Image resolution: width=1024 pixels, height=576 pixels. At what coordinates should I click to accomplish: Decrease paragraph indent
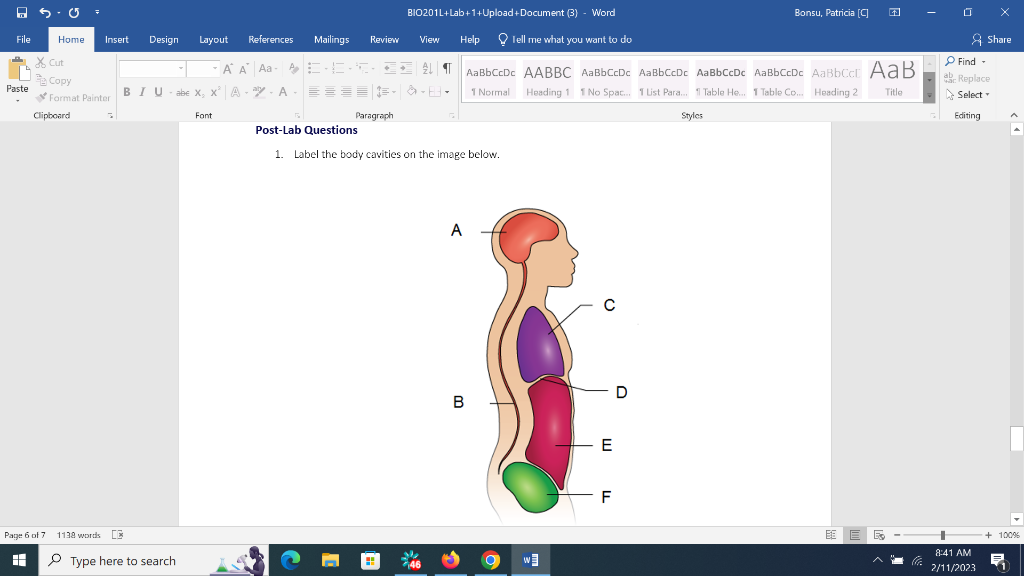(390, 69)
